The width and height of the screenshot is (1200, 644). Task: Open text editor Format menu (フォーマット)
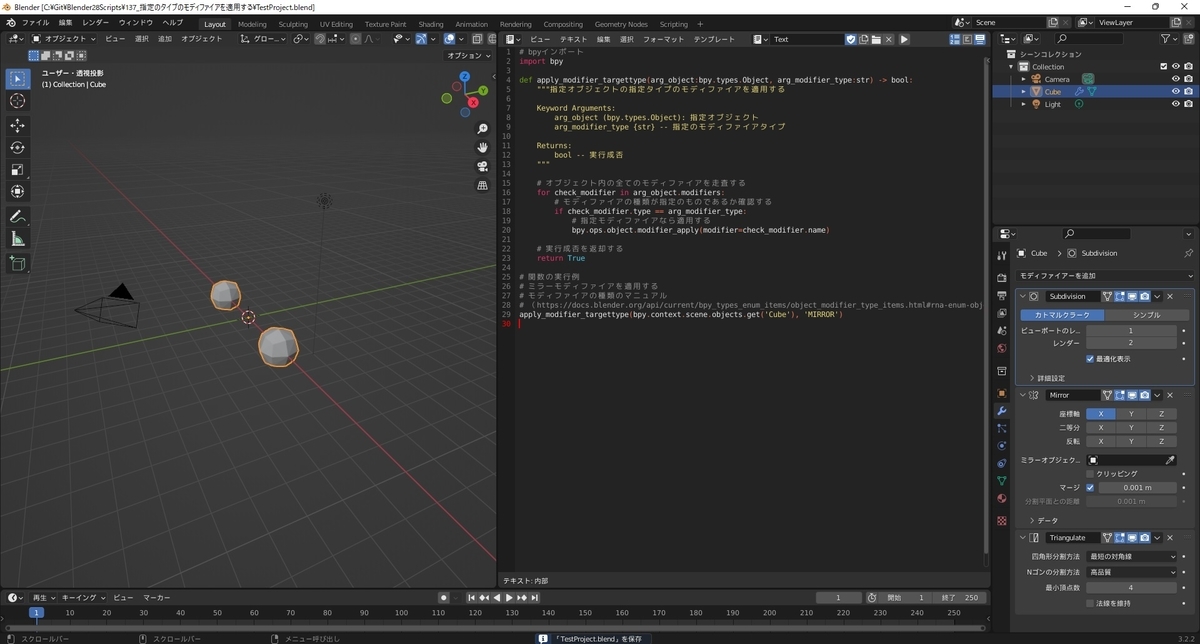click(664, 39)
